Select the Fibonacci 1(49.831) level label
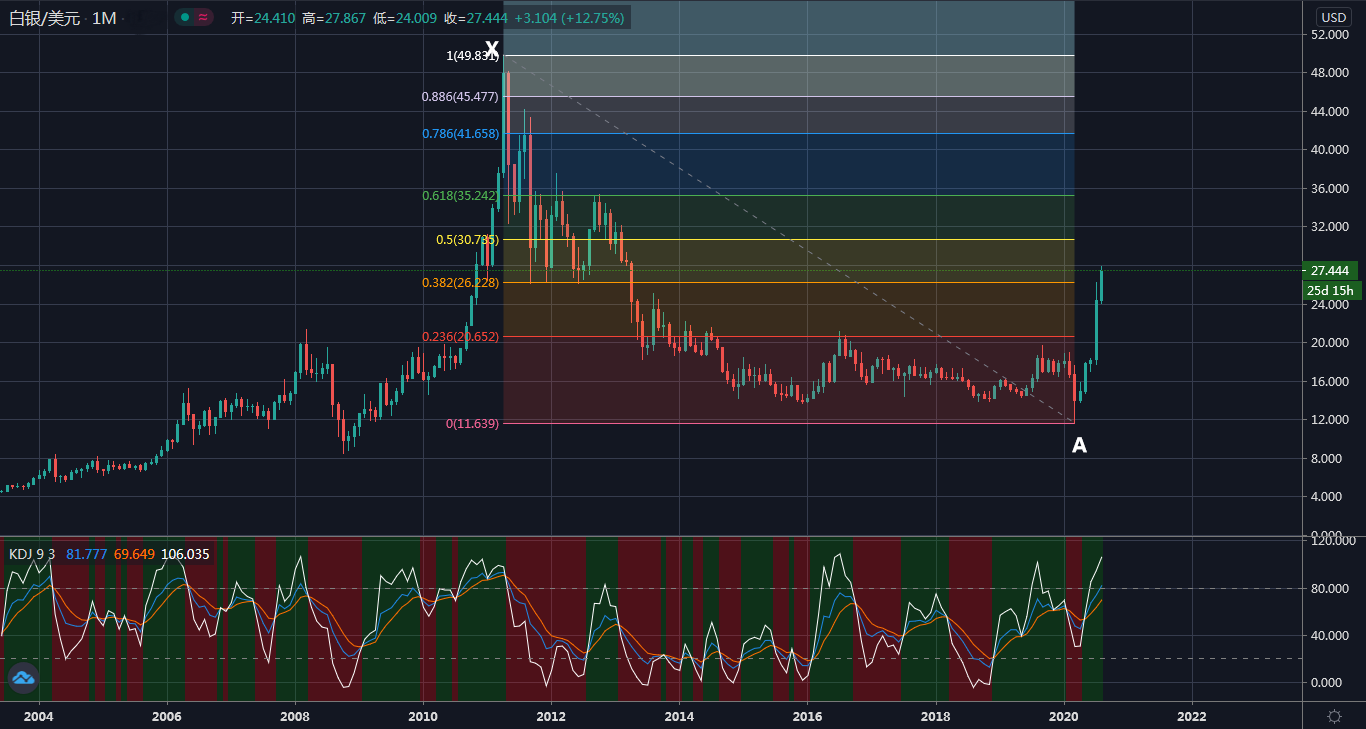The width and height of the screenshot is (1366, 729). point(472,56)
